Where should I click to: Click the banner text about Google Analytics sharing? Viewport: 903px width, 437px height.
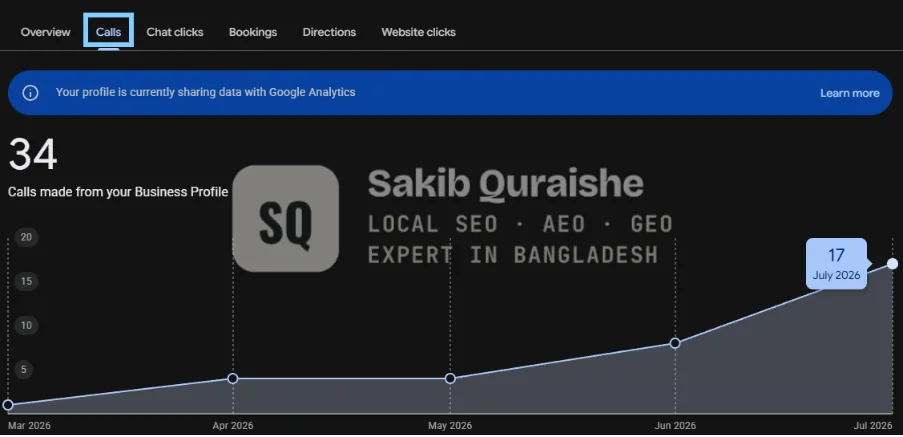(x=206, y=92)
